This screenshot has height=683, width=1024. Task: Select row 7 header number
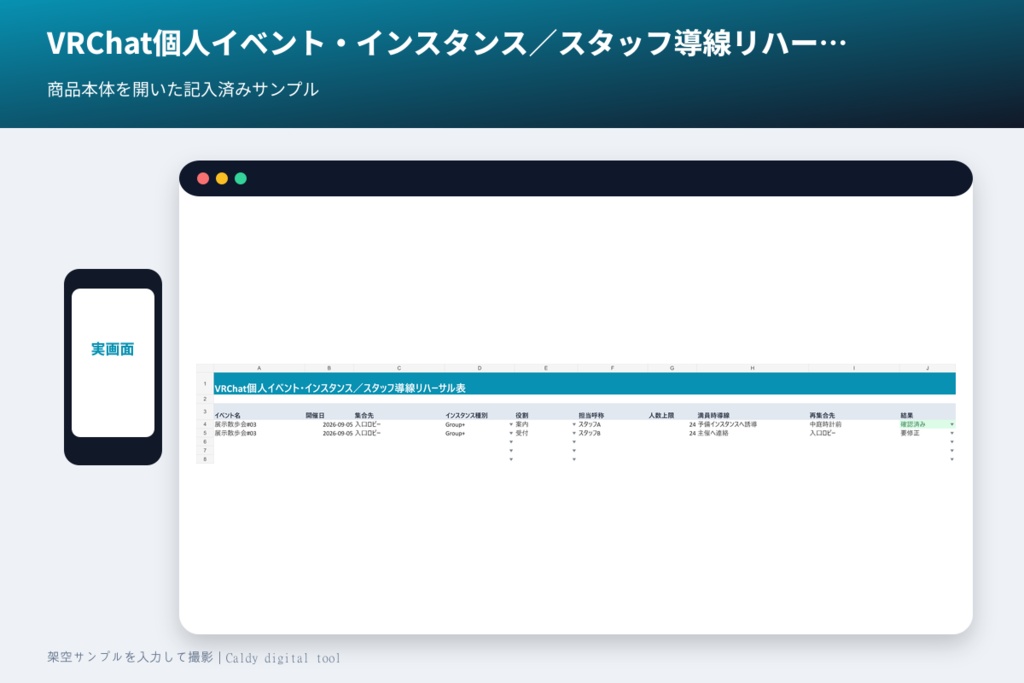point(205,451)
